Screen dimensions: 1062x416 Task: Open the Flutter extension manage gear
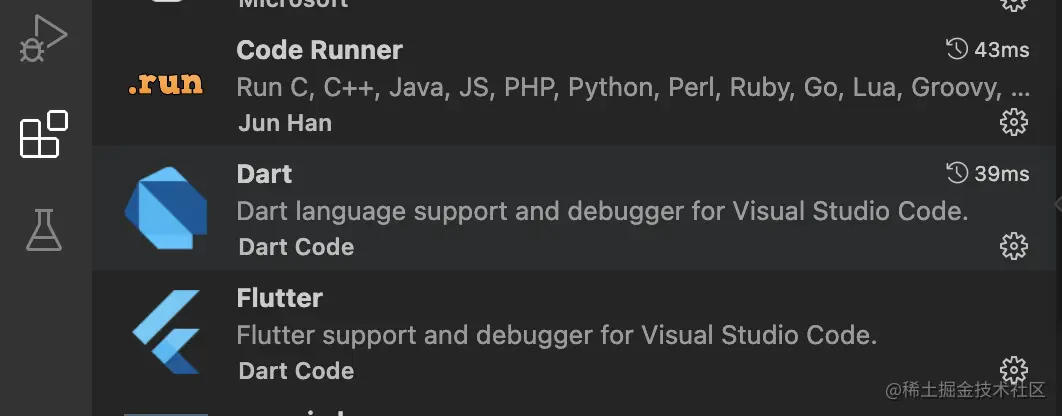1013,370
